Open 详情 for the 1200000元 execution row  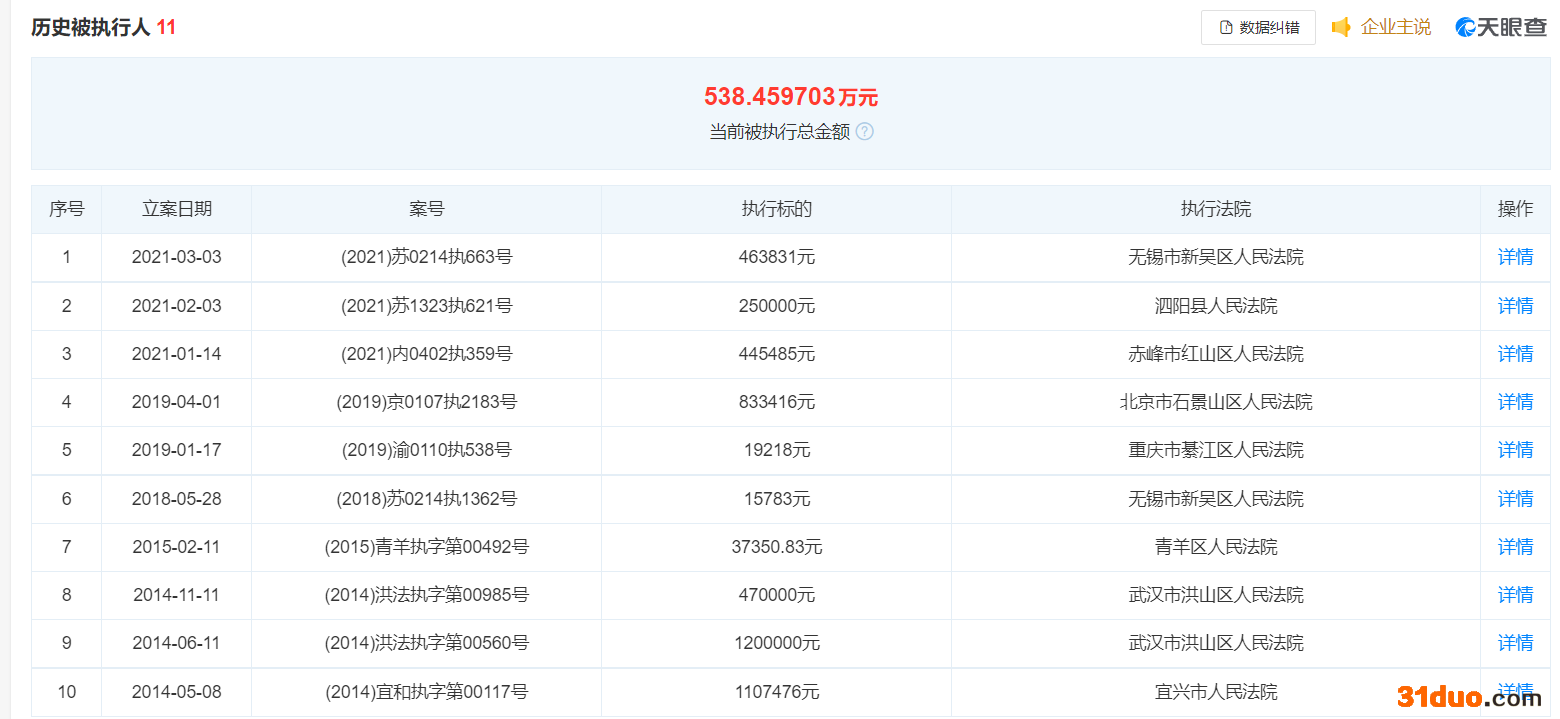(x=1515, y=643)
